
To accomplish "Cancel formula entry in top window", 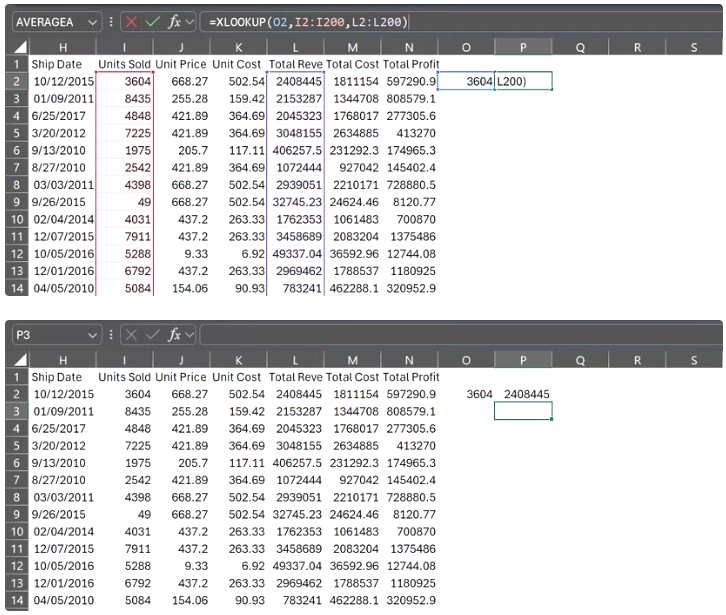I will tap(131, 22).
